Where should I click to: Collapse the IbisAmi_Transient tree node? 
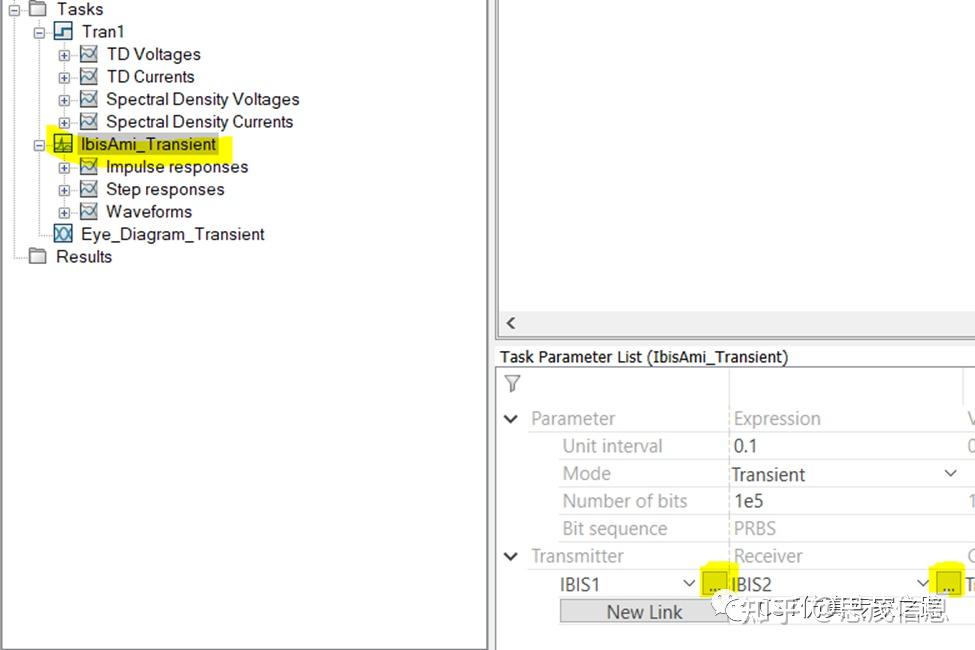[39, 145]
